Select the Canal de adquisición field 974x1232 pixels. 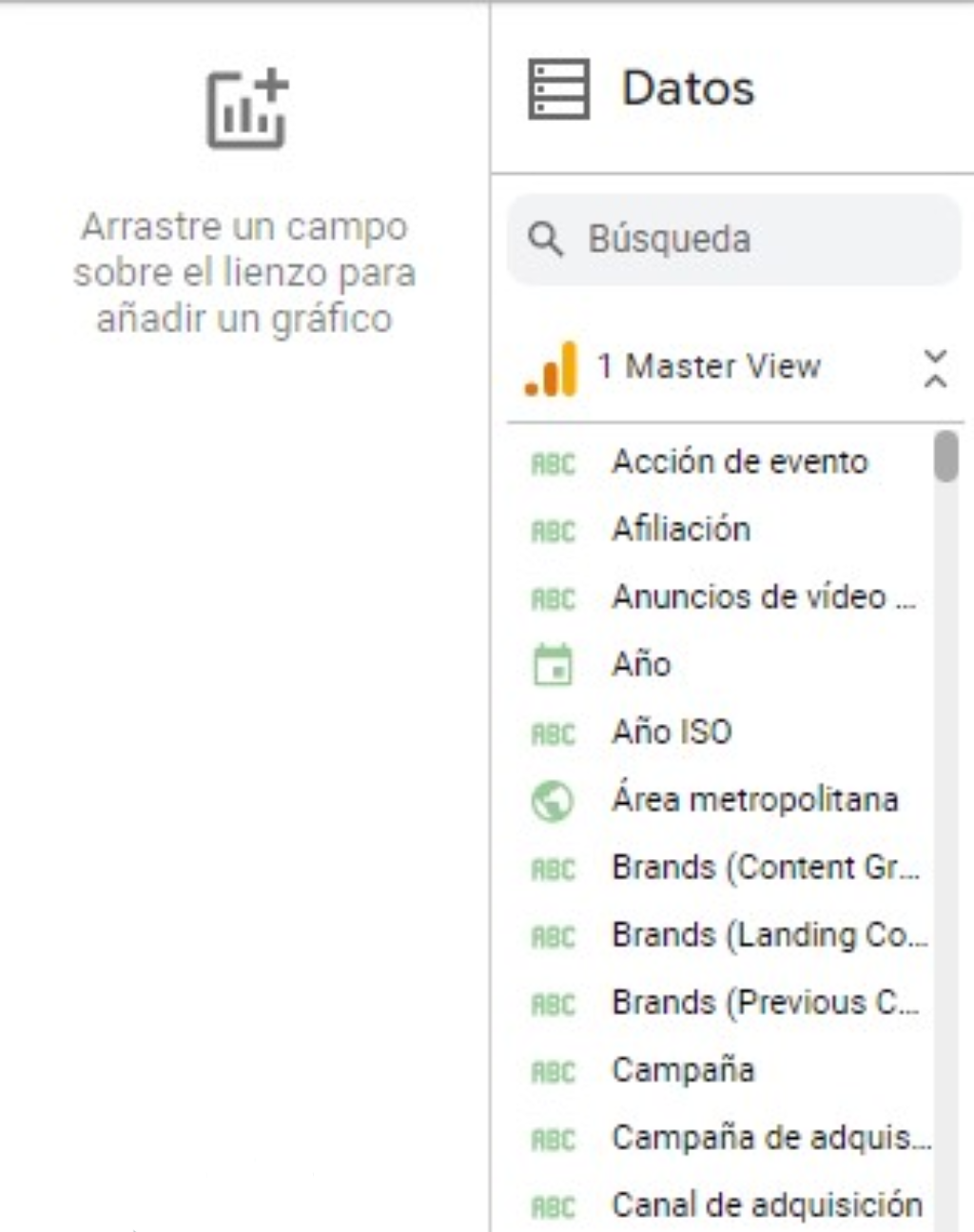tap(767, 1205)
